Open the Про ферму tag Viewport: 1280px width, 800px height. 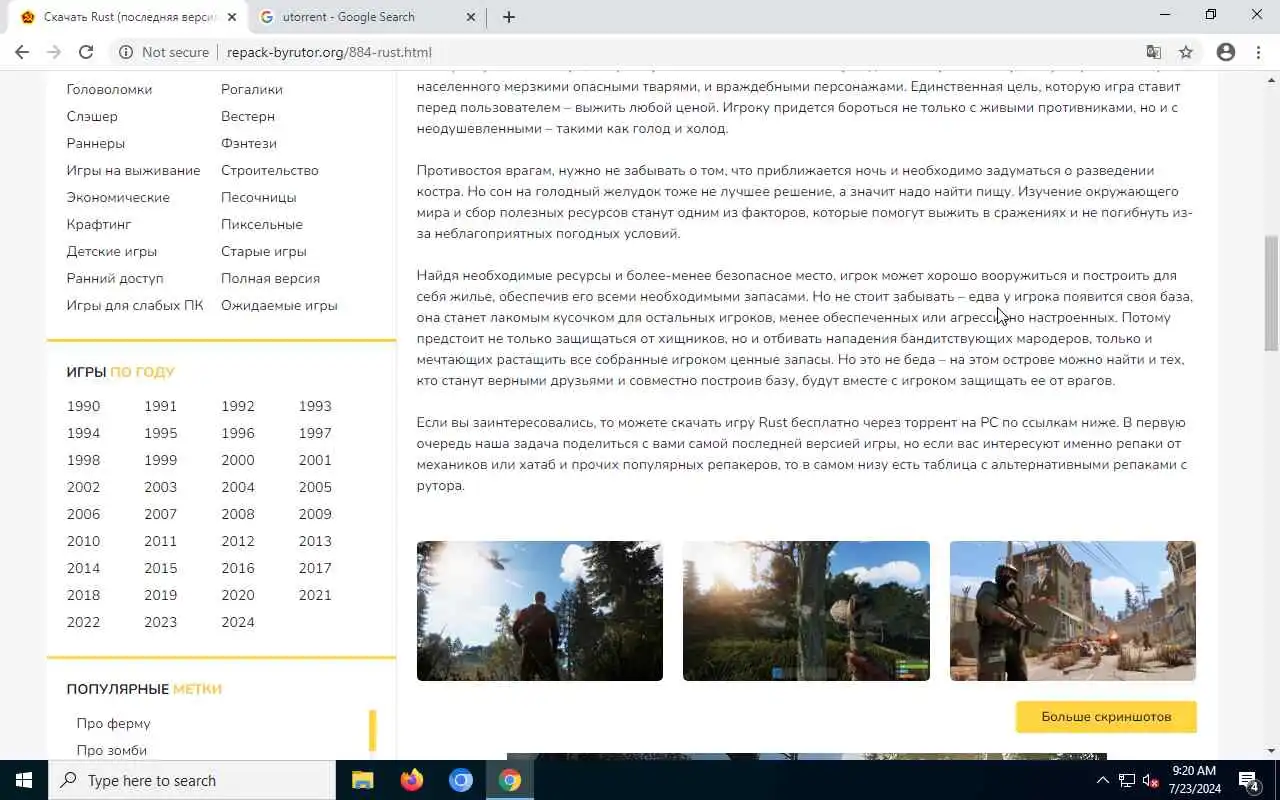pyautogui.click(x=113, y=723)
